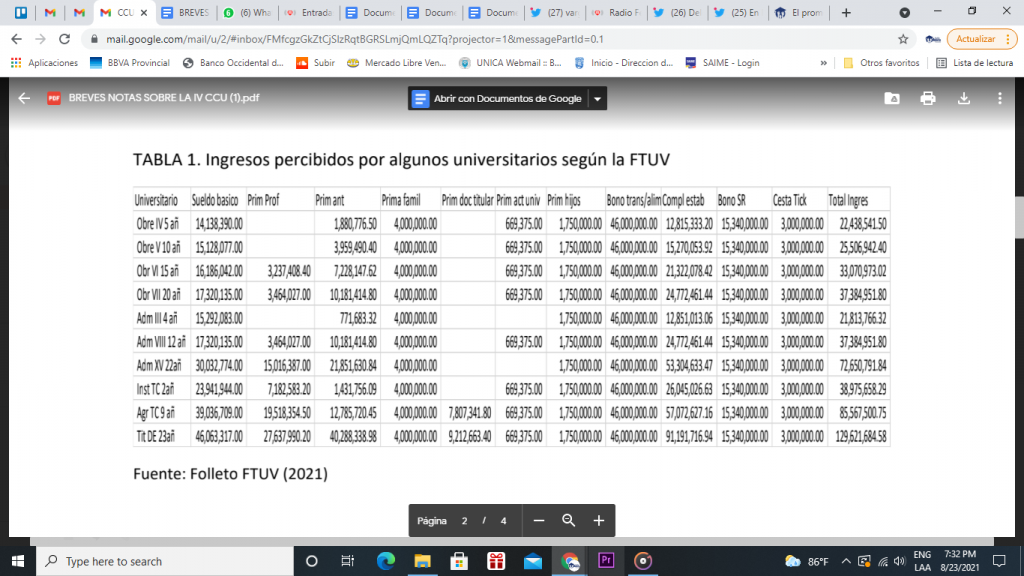
Task: Open the three-dot more actions menu
Action: click(999, 98)
